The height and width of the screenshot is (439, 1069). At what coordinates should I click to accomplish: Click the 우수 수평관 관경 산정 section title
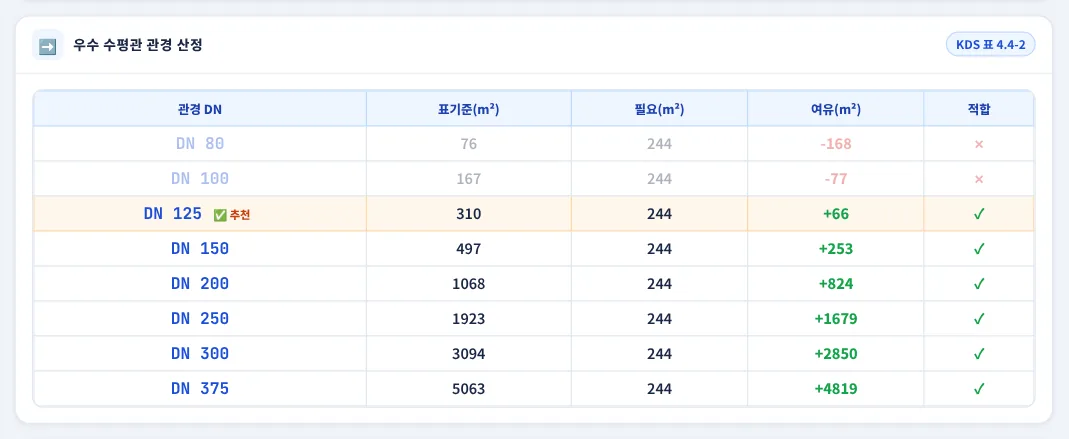pos(137,46)
